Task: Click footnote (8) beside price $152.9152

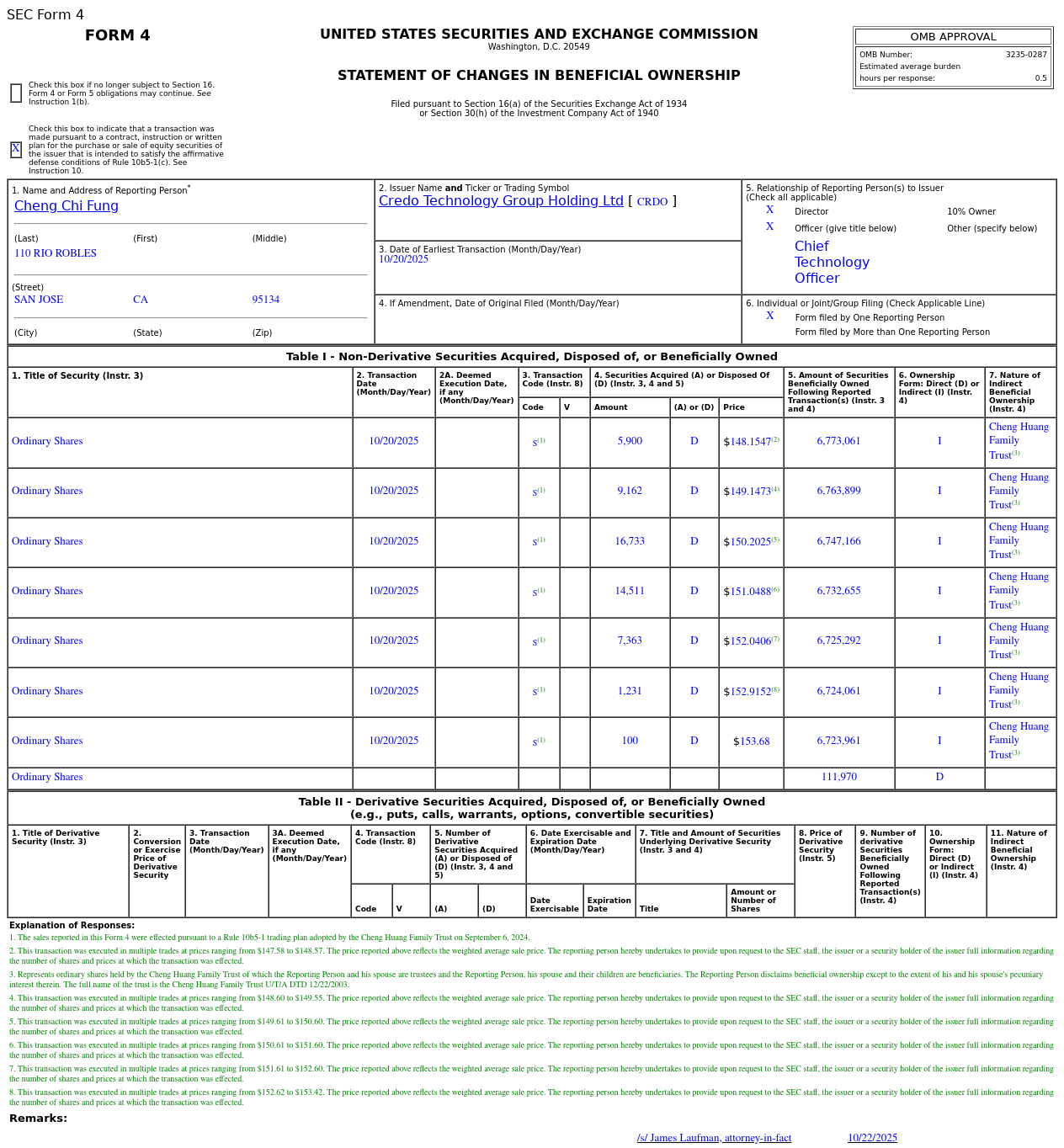Action: [775, 689]
